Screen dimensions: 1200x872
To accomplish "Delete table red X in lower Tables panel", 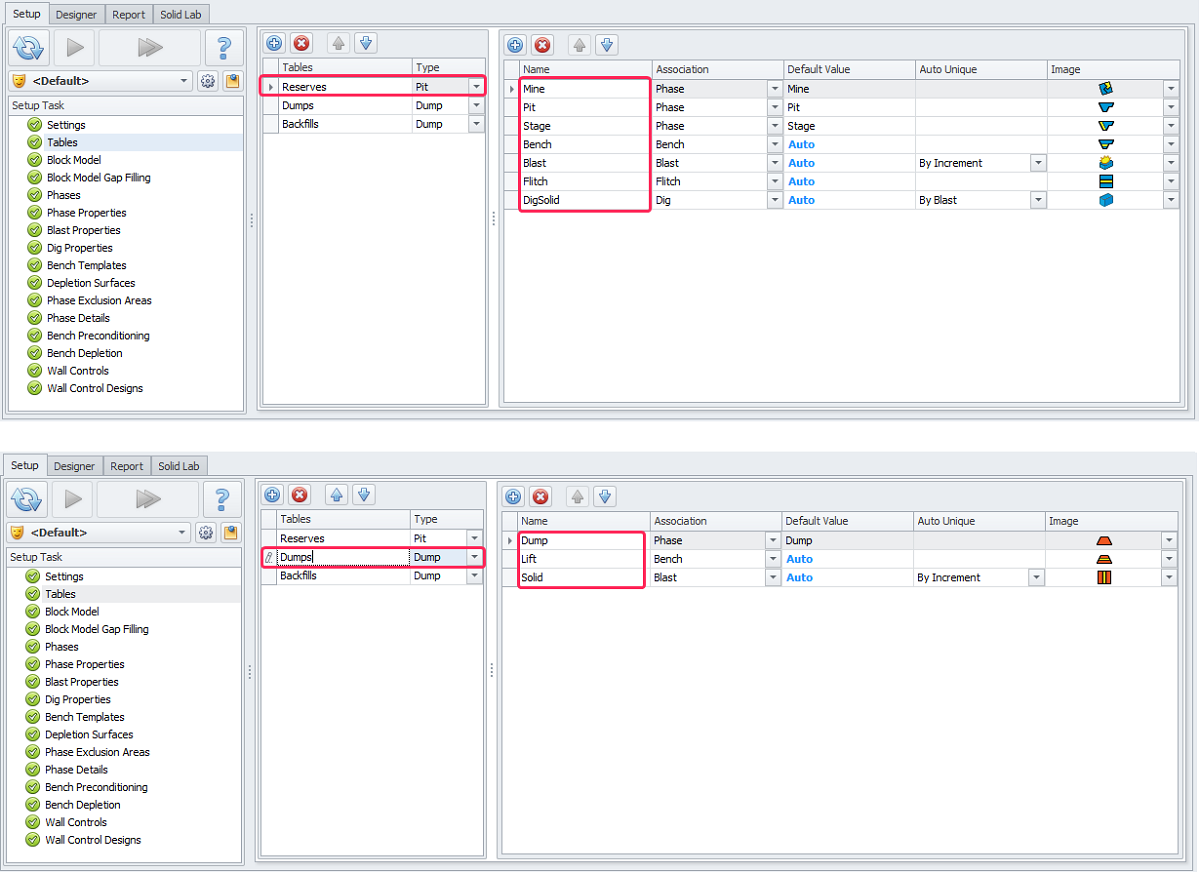I will (x=299, y=495).
